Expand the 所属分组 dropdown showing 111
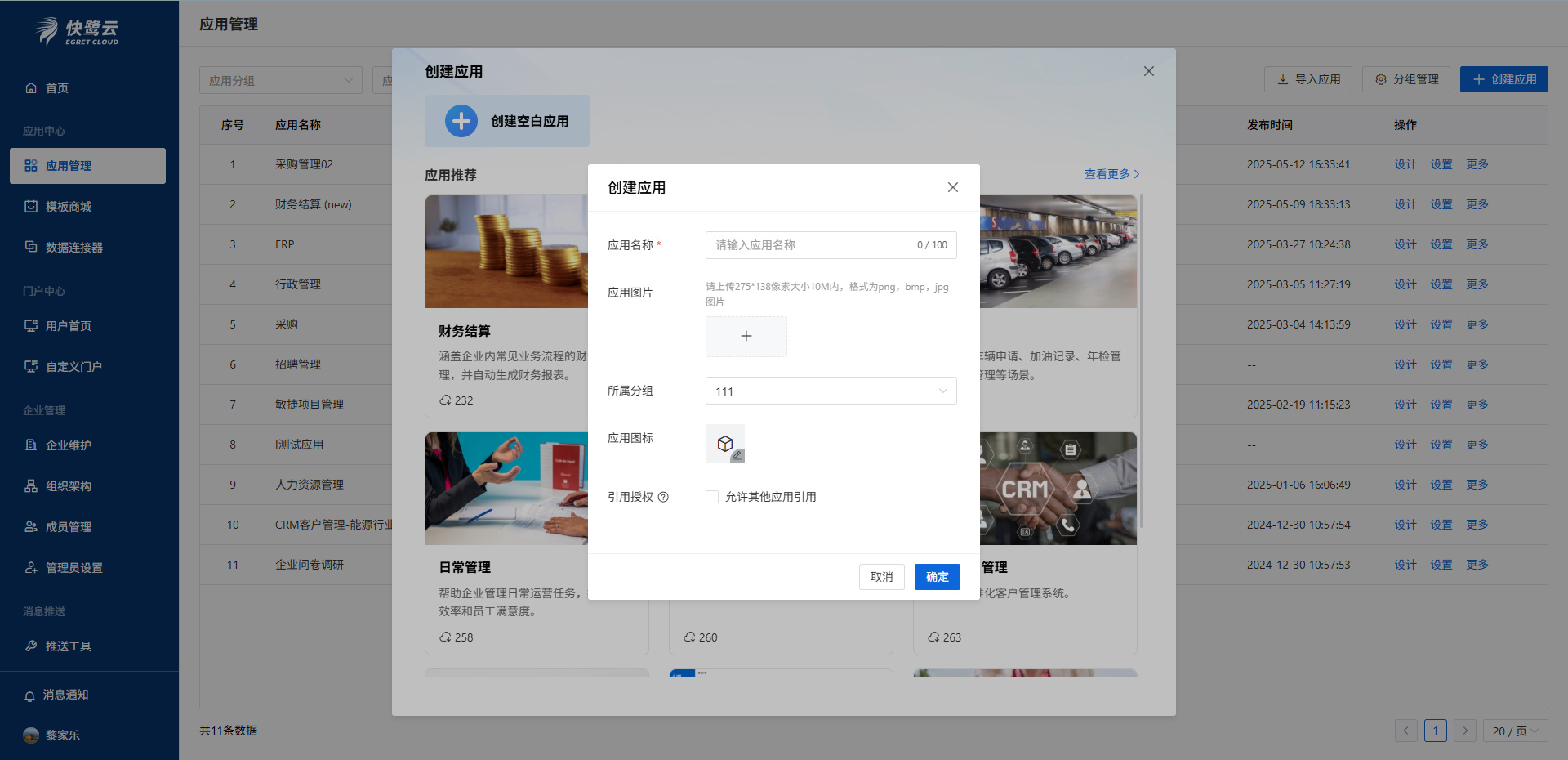The image size is (1568, 760). coord(830,391)
